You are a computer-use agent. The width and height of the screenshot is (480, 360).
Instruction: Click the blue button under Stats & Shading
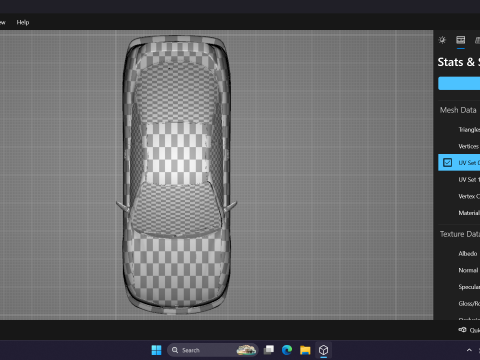[459, 83]
